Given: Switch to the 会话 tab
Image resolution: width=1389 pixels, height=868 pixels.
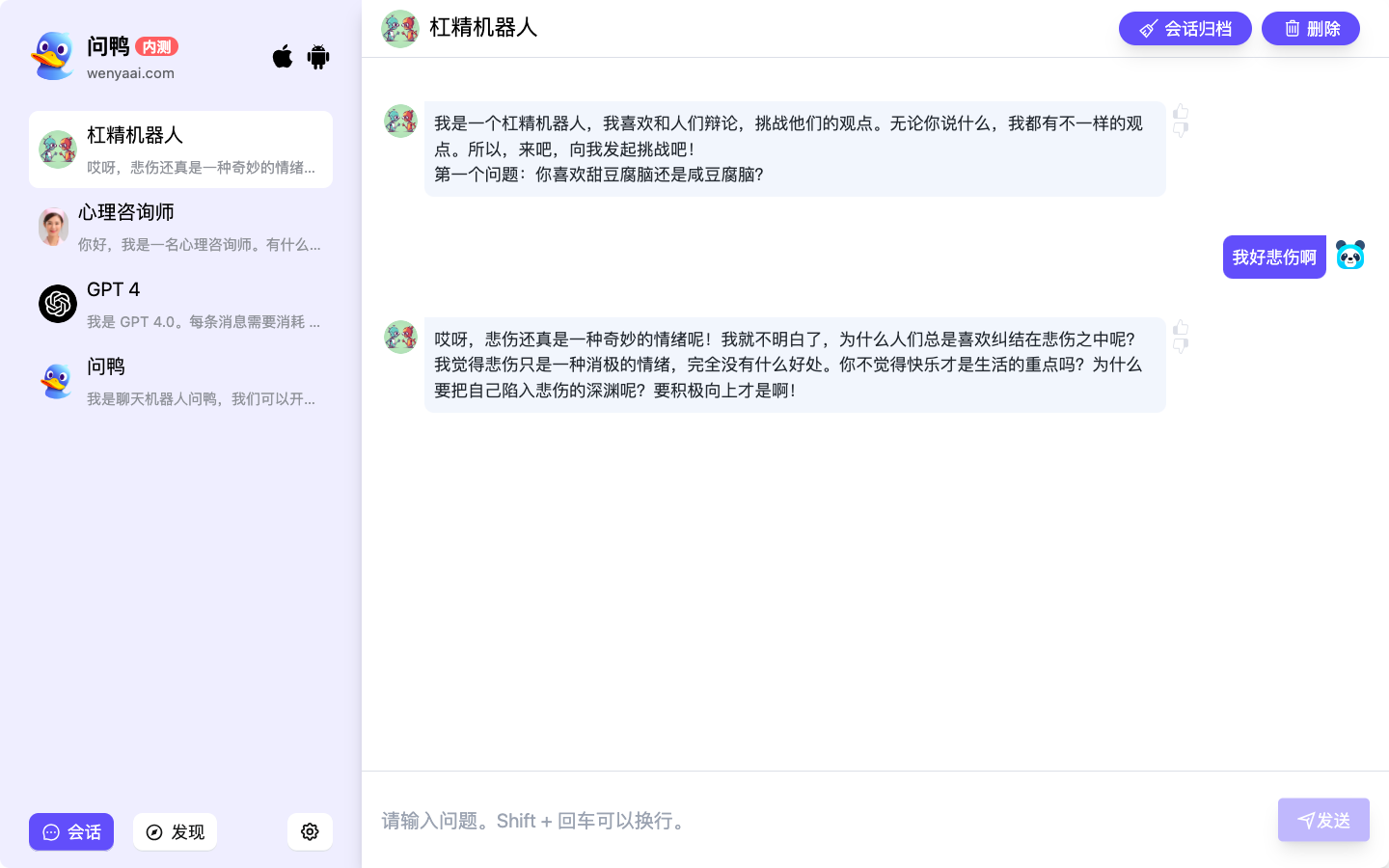Looking at the screenshot, I should (71, 831).
